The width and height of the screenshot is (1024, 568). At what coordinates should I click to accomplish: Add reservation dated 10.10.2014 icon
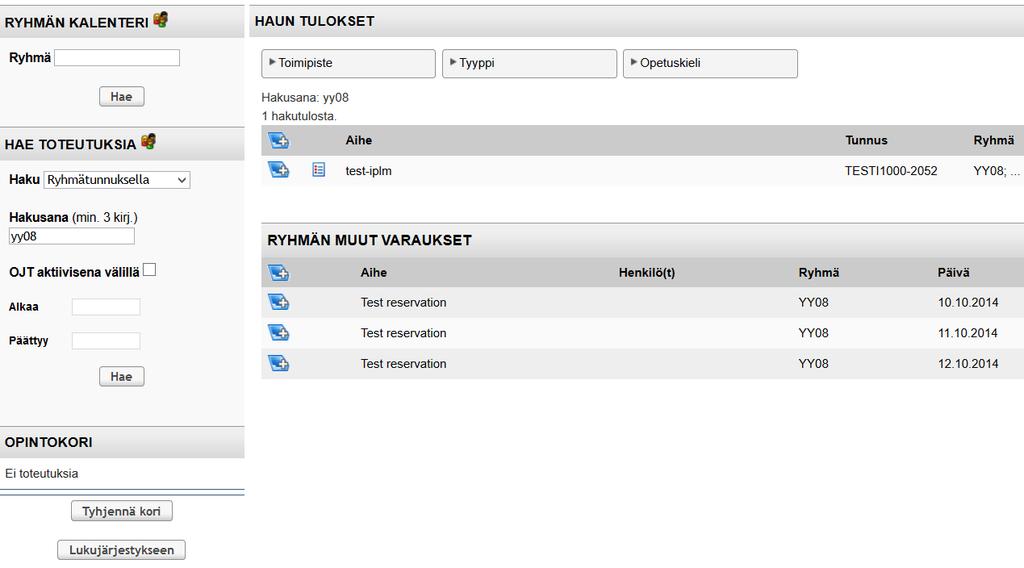tap(279, 302)
